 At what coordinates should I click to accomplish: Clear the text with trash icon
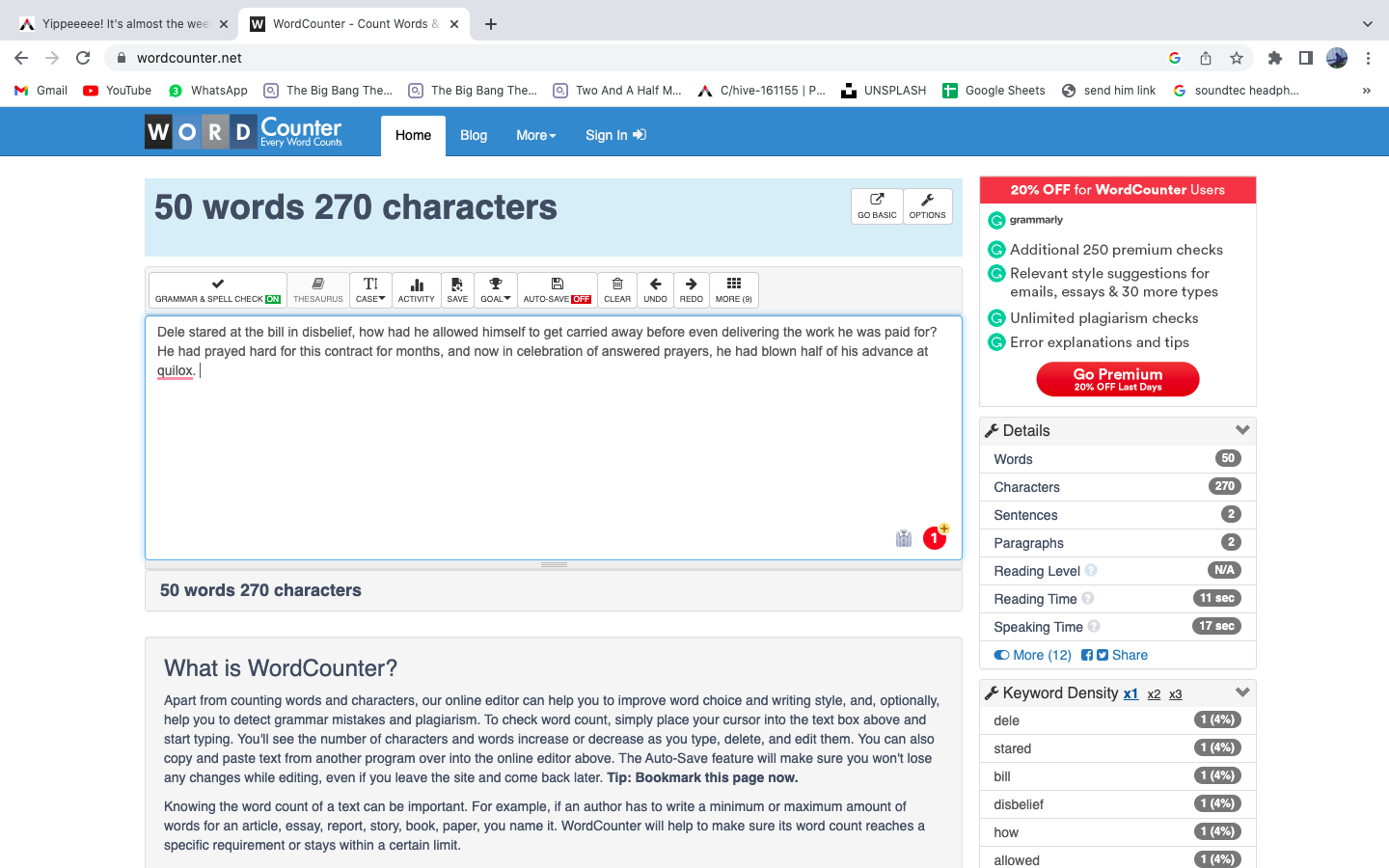click(x=617, y=290)
